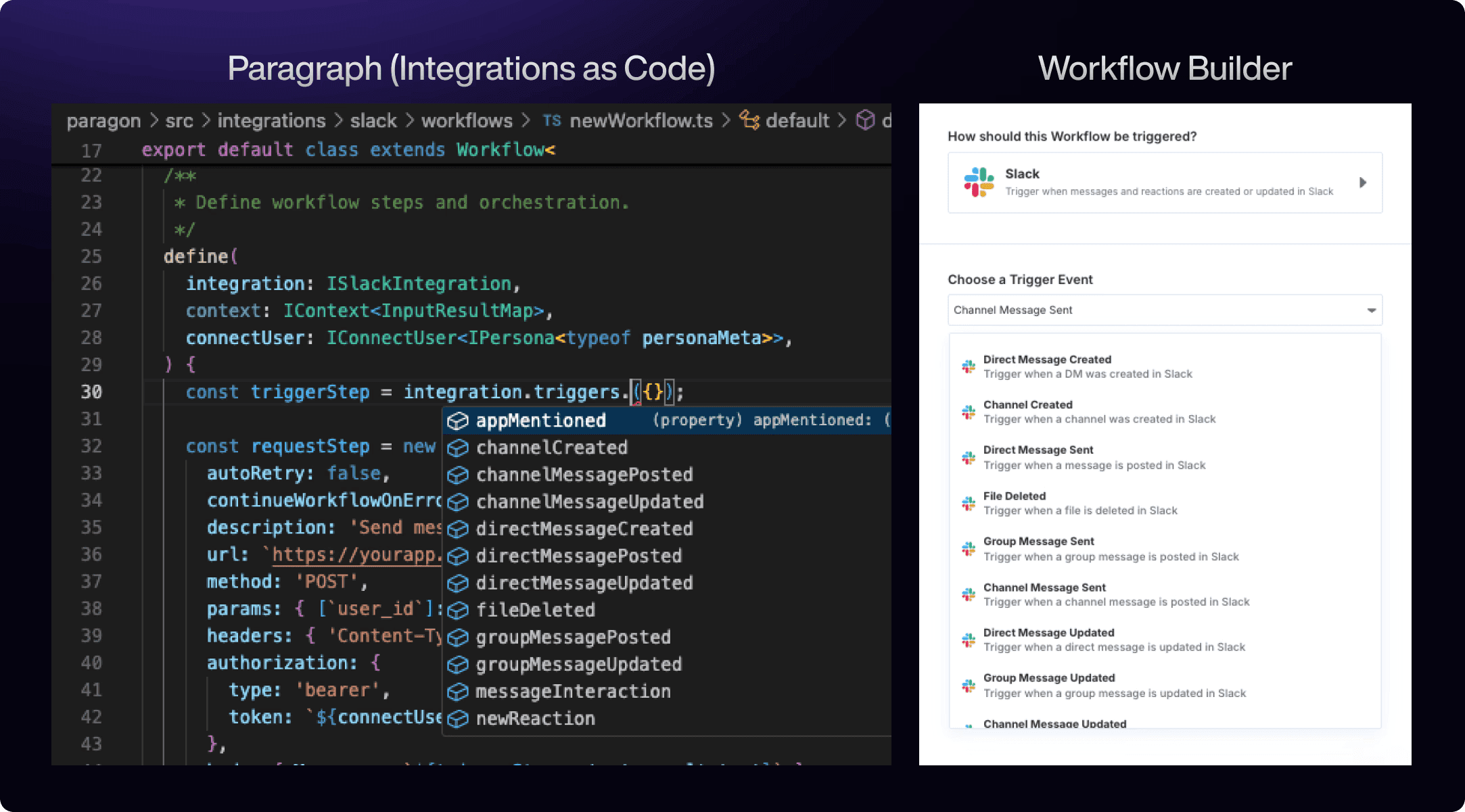Click the cube icon next to appMentioned
Screen dimensions: 1465x812
point(458,421)
